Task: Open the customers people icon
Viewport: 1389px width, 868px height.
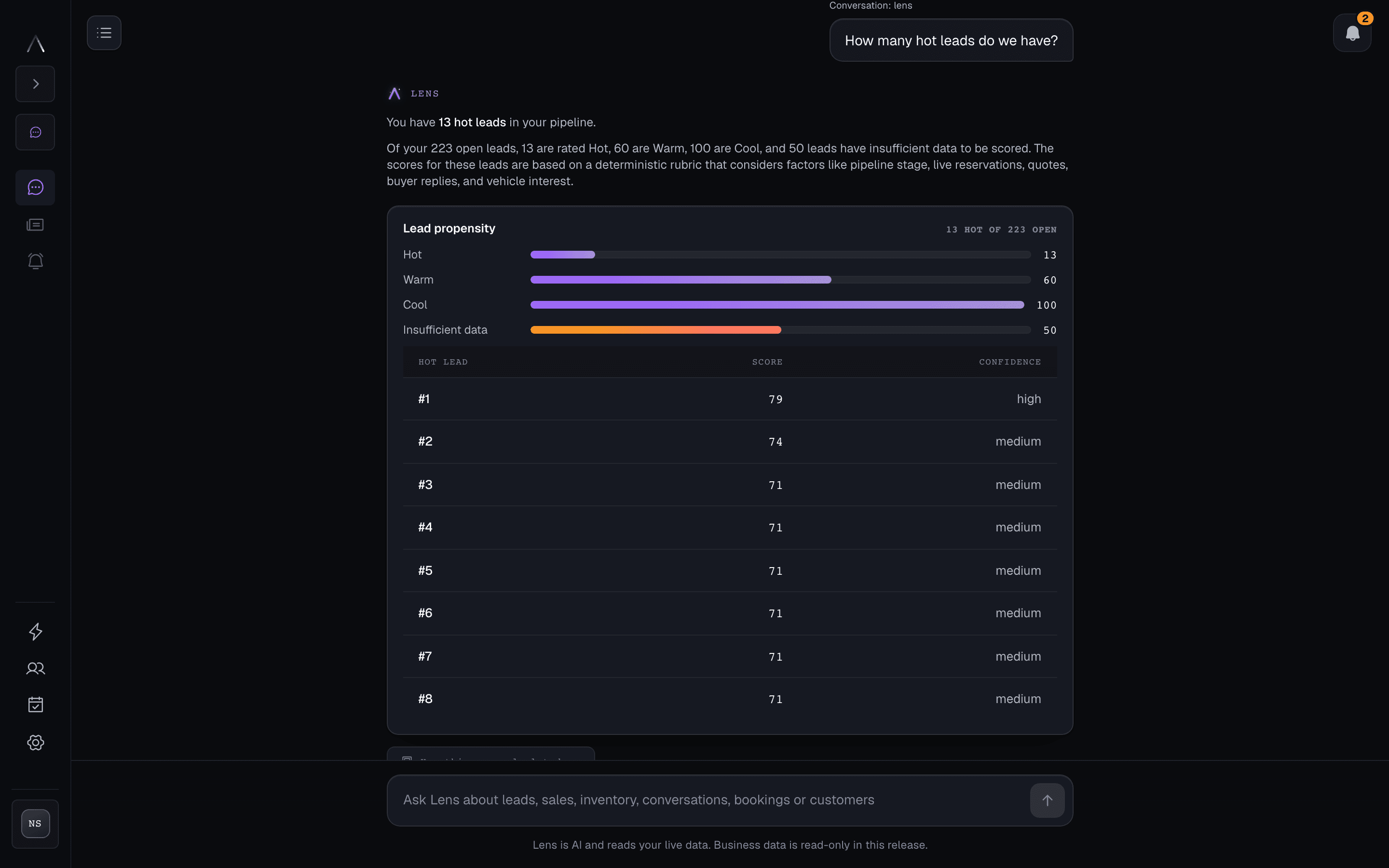Action: point(35,668)
